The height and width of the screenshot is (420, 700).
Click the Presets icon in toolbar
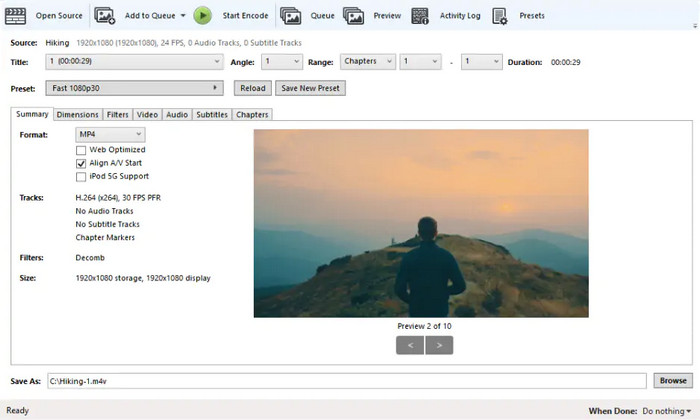point(500,15)
